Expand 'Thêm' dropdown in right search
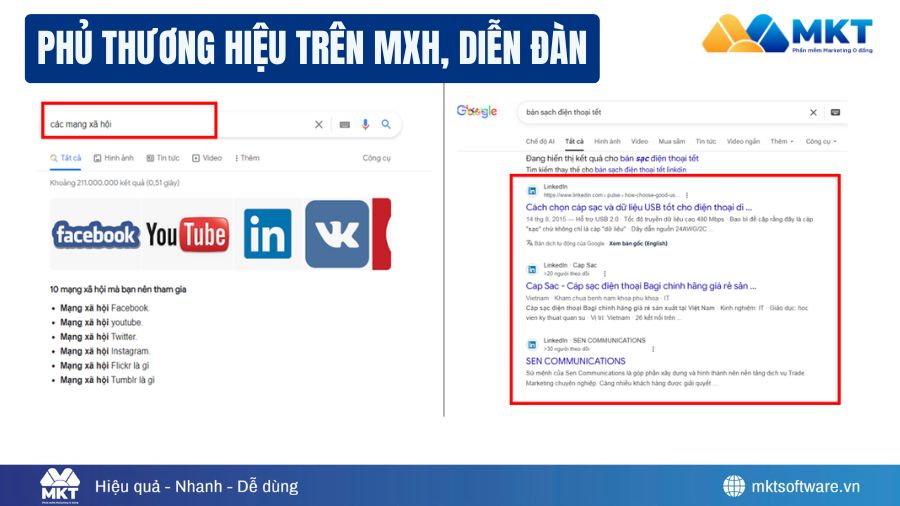900x506 pixels. pos(782,141)
